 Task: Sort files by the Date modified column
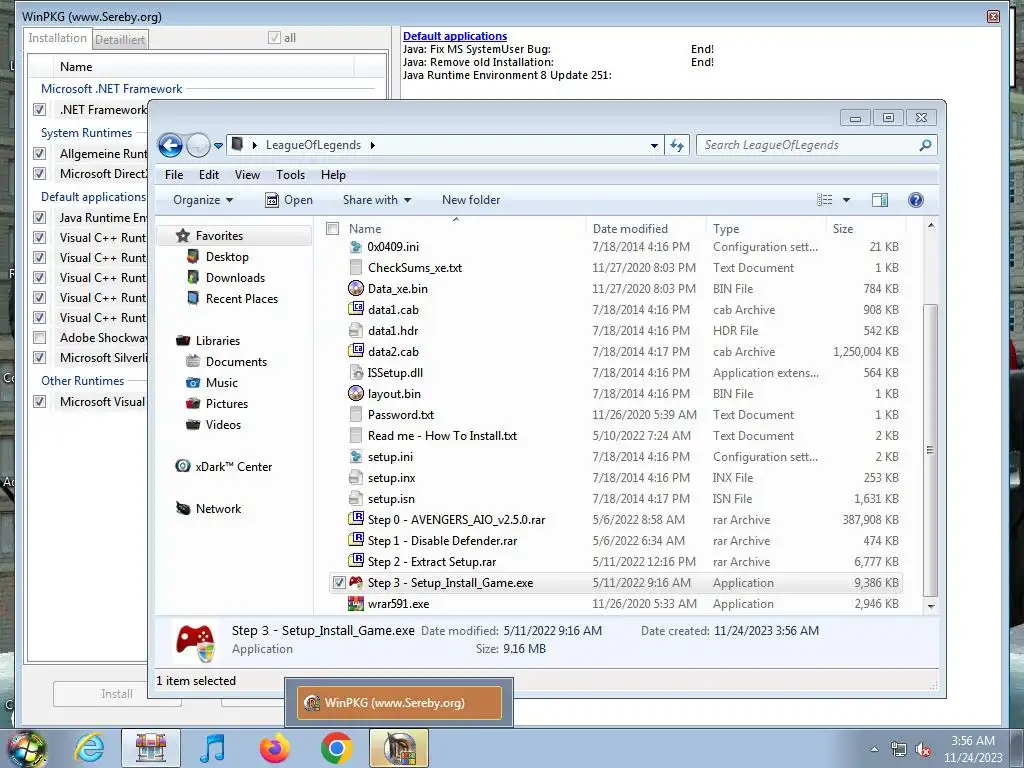630,229
